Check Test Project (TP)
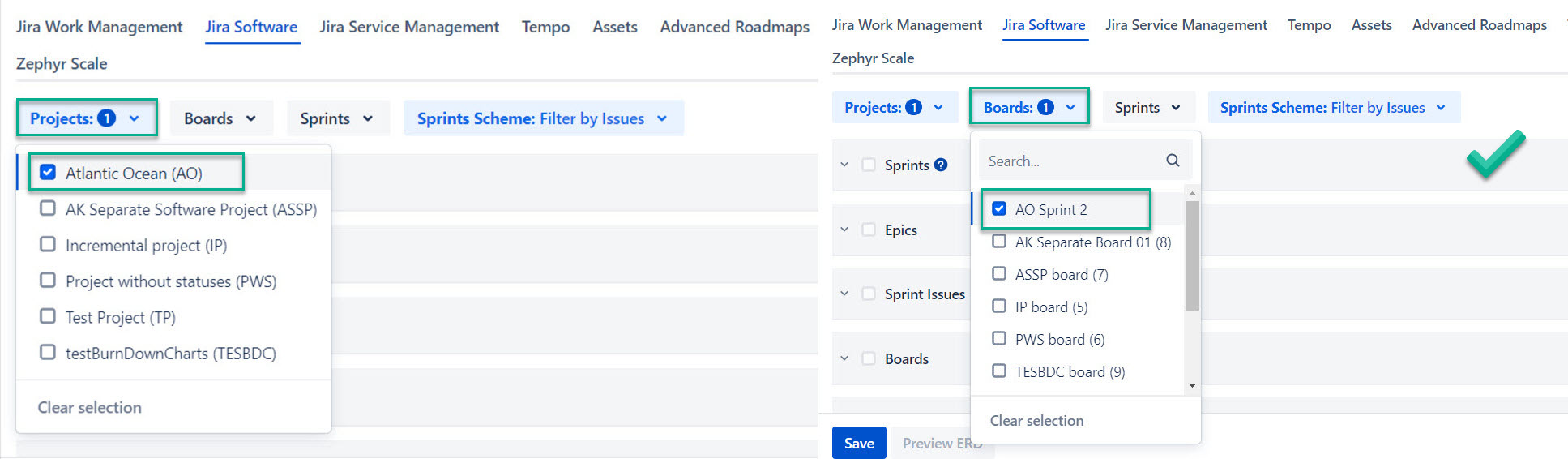This screenshot has width=1568, height=459. pyautogui.click(x=48, y=316)
